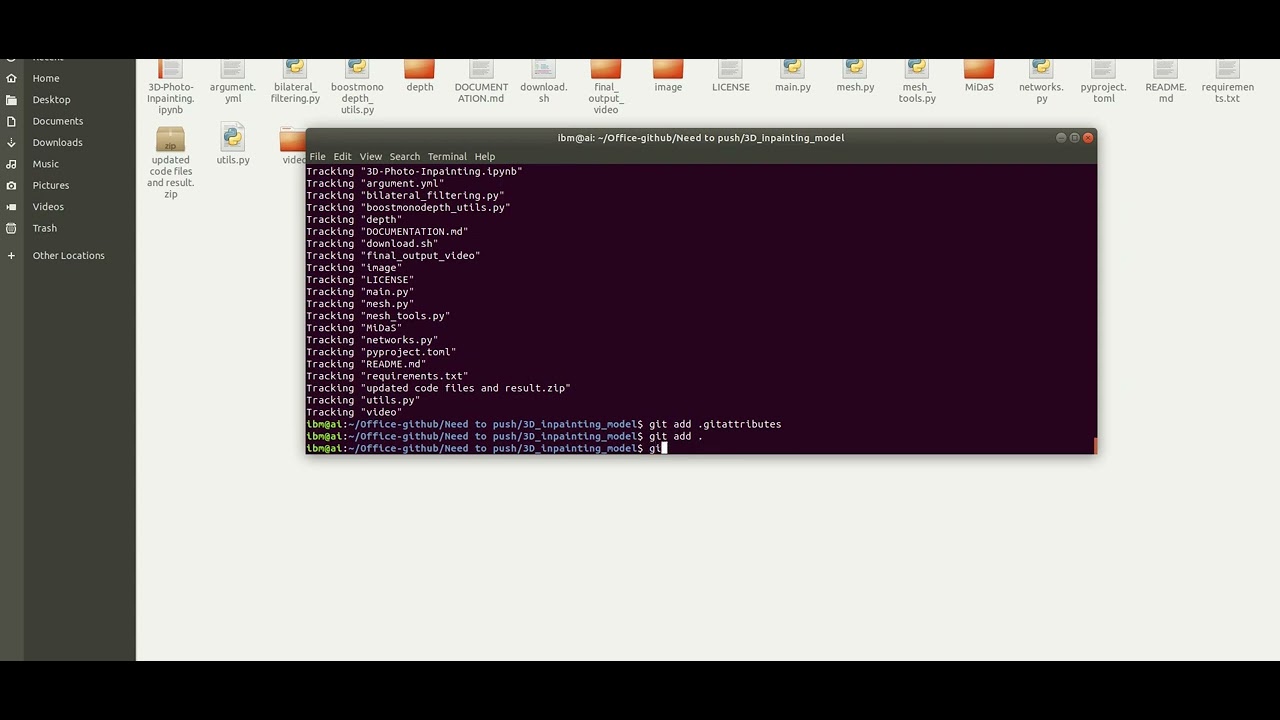Open Other Locations in the sidebar

(68, 256)
